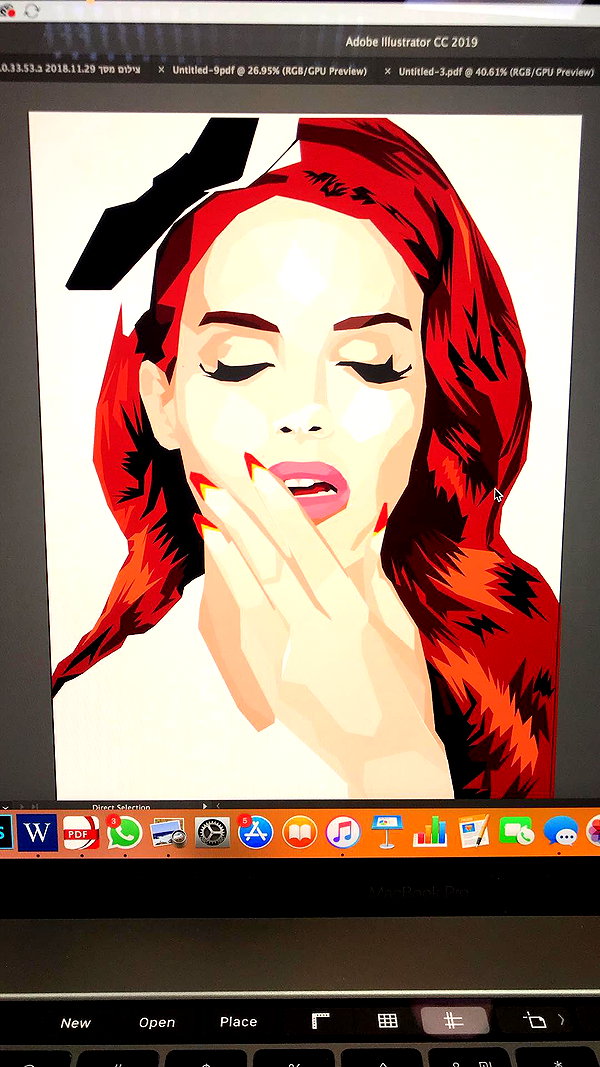Open System Preferences gear icon
The height and width of the screenshot is (1067, 600).
coord(212,832)
